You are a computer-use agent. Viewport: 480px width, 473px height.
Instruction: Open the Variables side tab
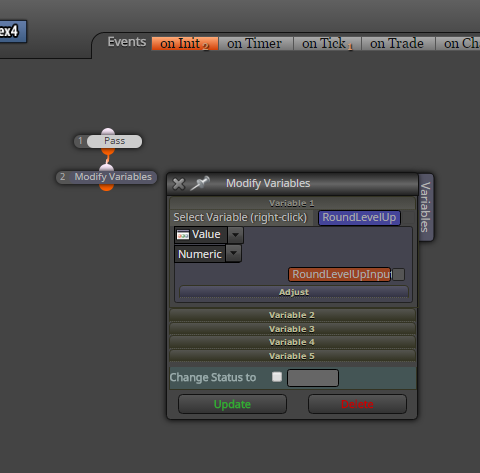(425, 207)
